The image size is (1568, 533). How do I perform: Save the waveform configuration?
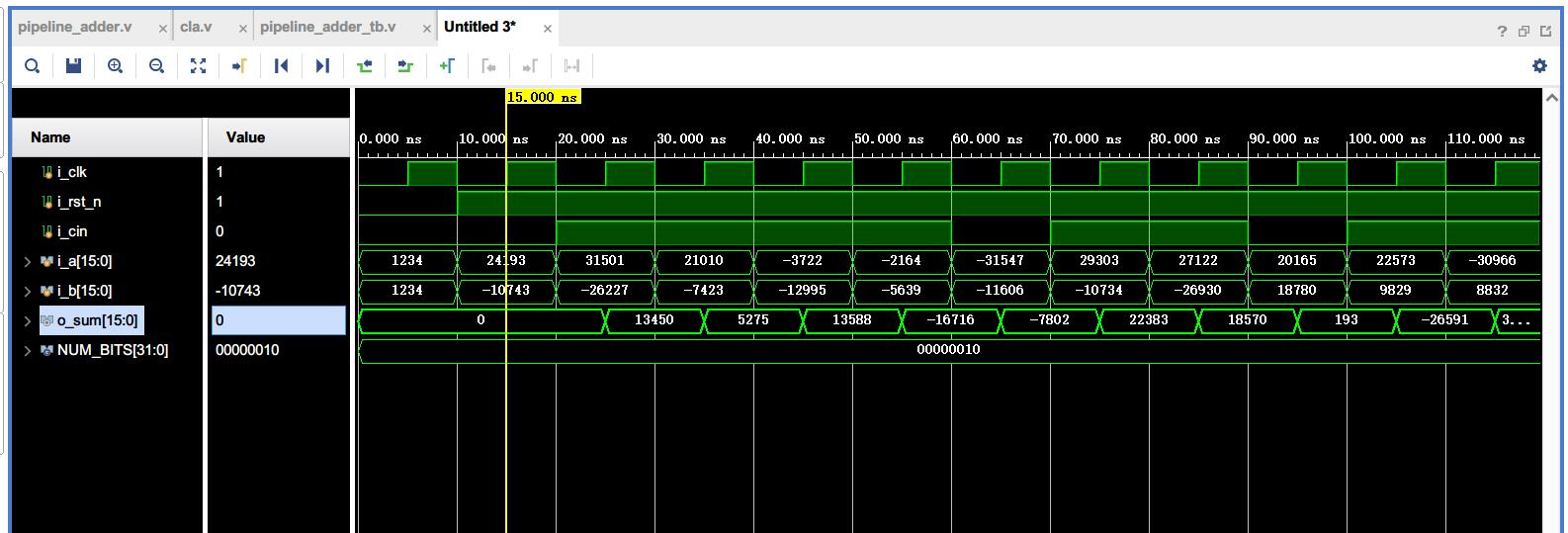[x=73, y=66]
